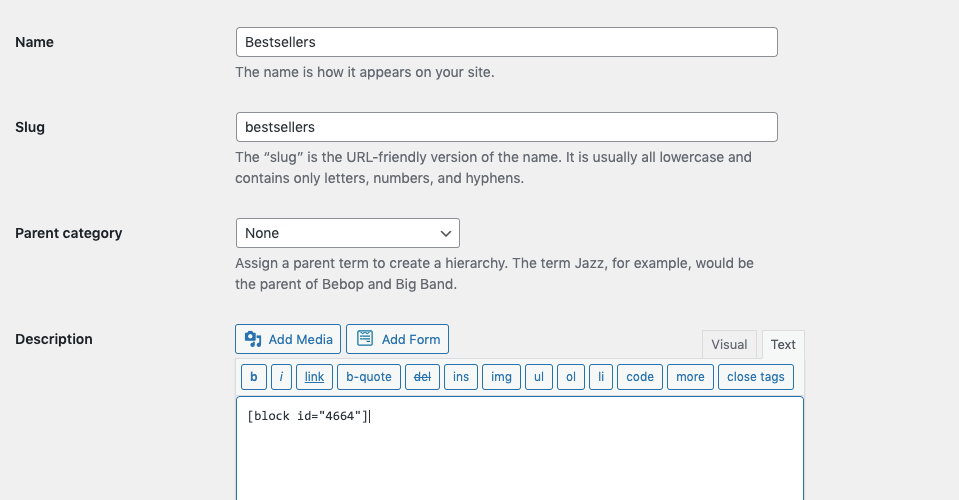Apply italic using the i quicktag
The width and height of the screenshot is (959, 500).
[x=282, y=377]
